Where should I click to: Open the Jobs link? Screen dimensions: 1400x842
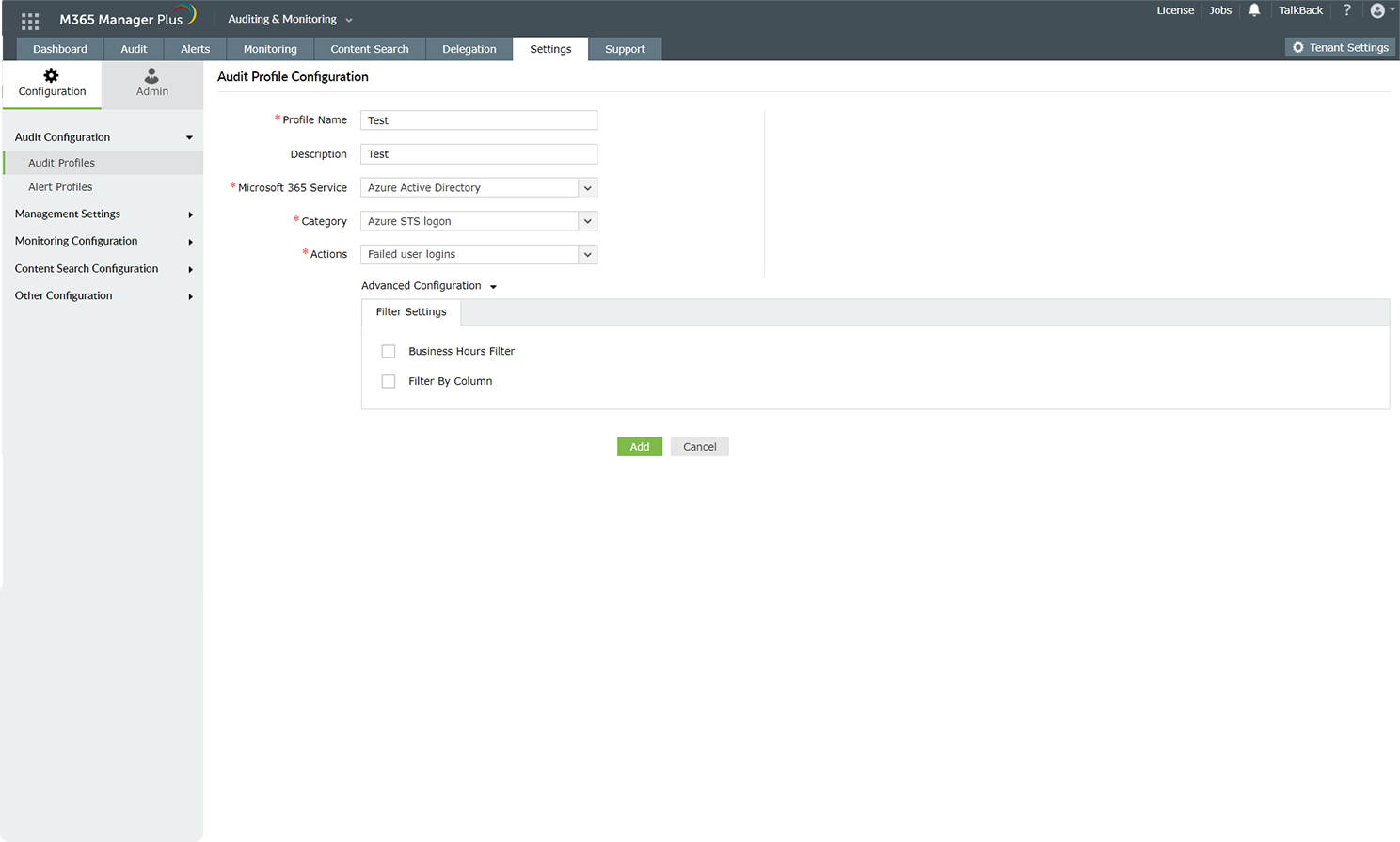(x=1220, y=10)
